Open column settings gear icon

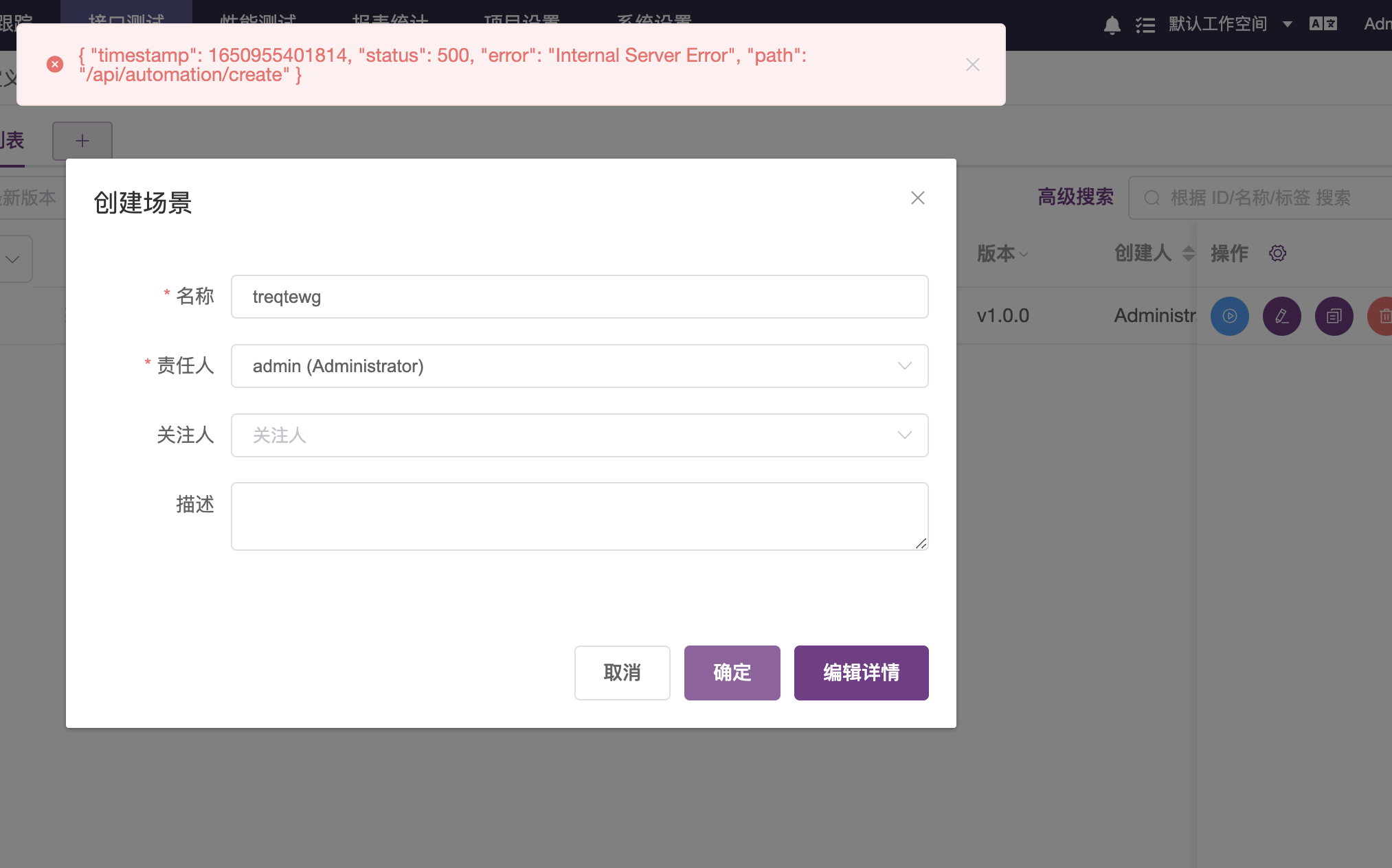[x=1277, y=253]
